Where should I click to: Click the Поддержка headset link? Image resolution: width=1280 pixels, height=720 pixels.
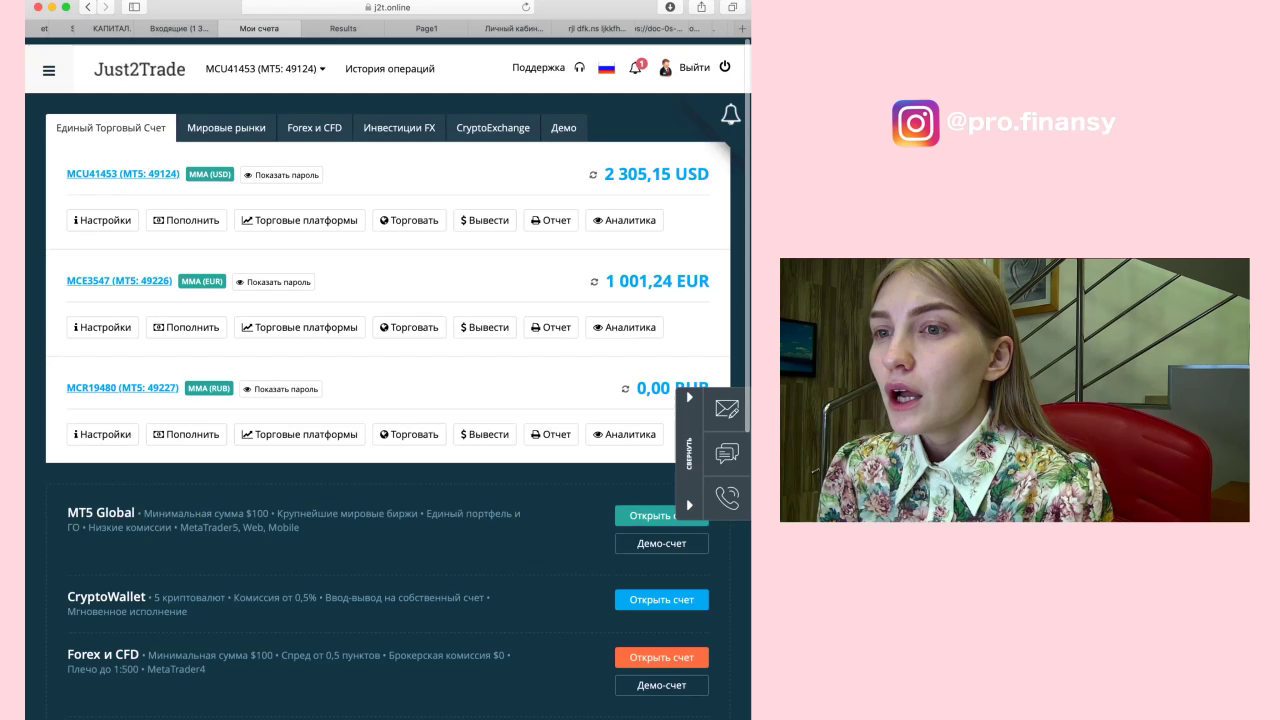pos(548,68)
